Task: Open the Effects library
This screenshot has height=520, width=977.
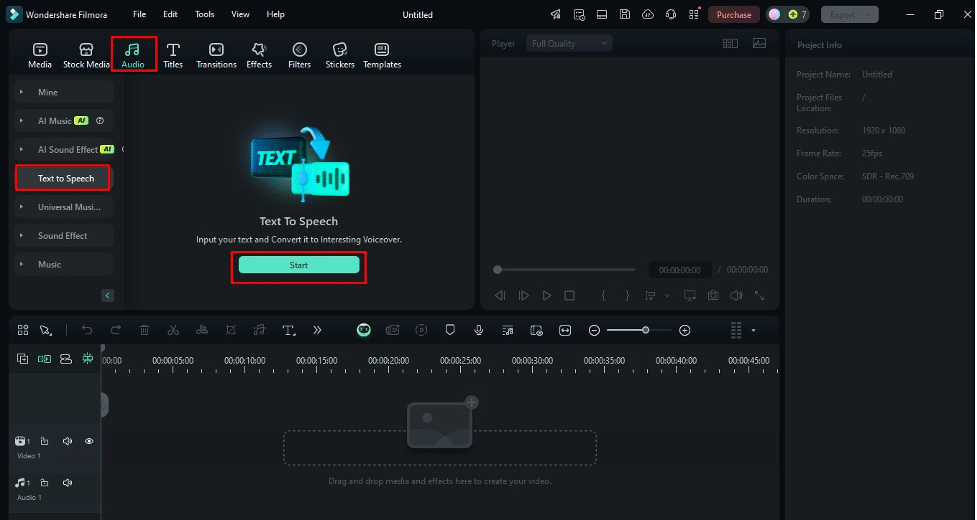Action: tap(259, 55)
